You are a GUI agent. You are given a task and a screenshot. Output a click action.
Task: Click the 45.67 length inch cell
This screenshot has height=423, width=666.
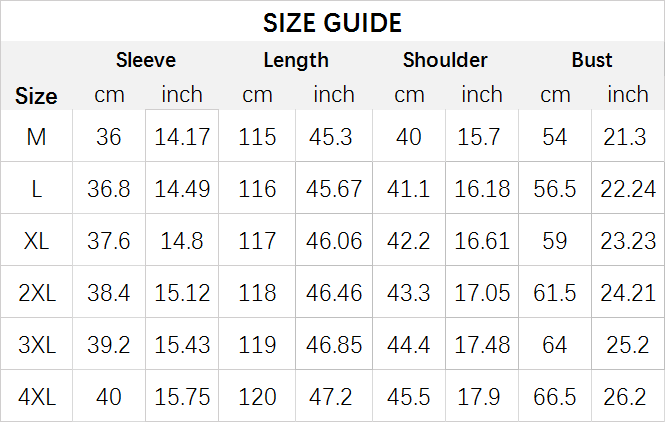click(334, 188)
